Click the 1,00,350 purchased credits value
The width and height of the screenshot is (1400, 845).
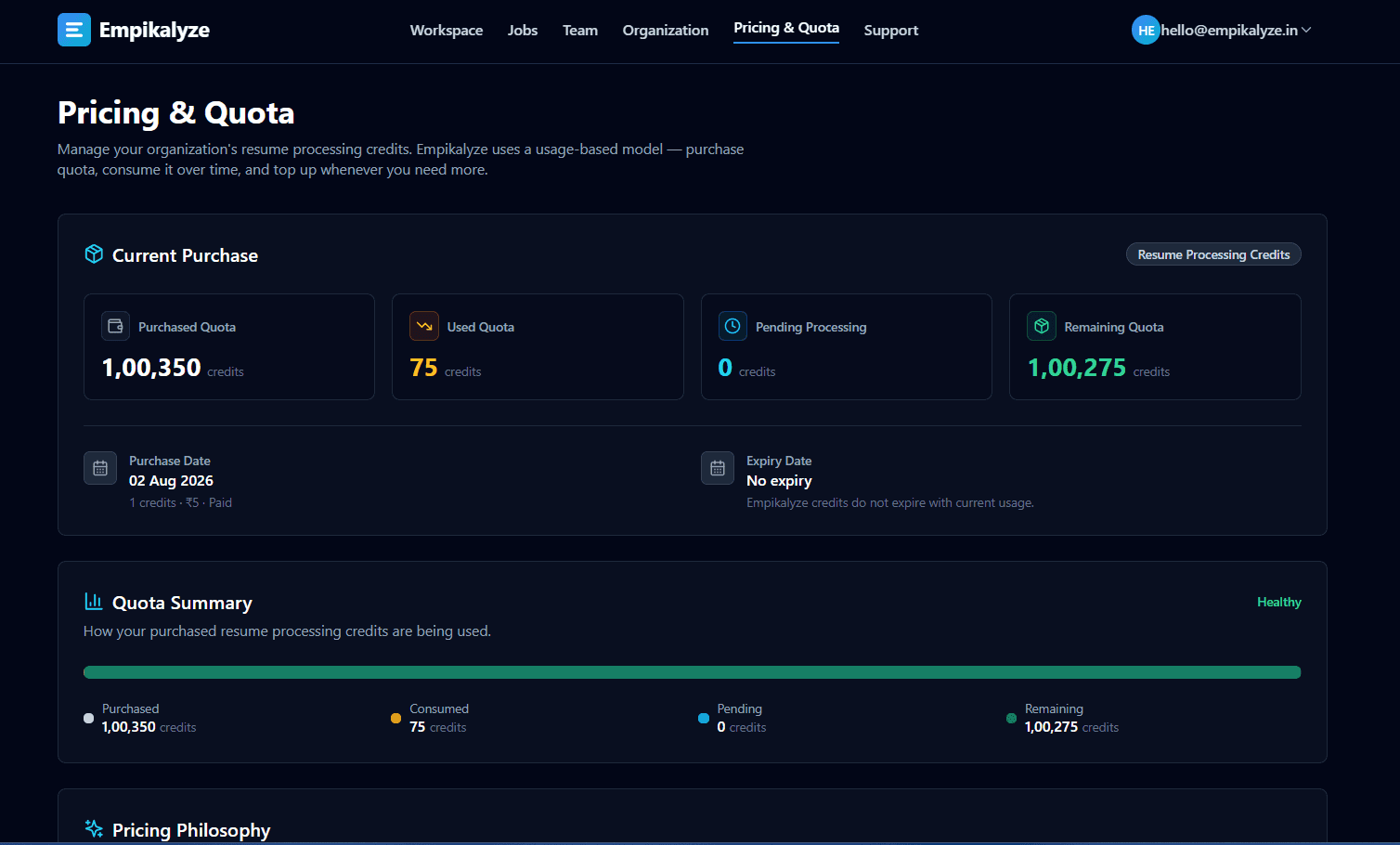[x=151, y=368]
